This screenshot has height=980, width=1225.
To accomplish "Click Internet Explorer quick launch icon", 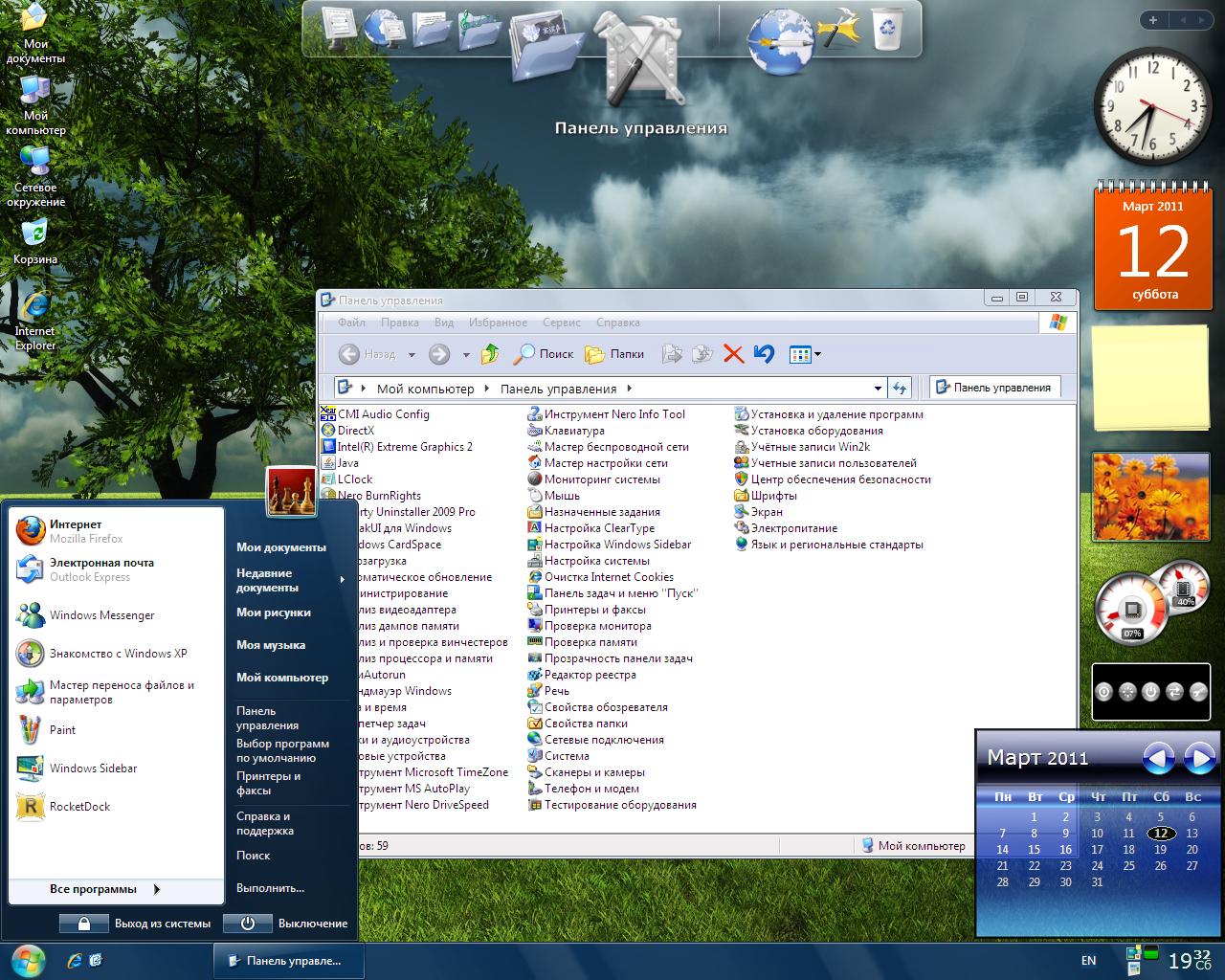I will [75, 960].
